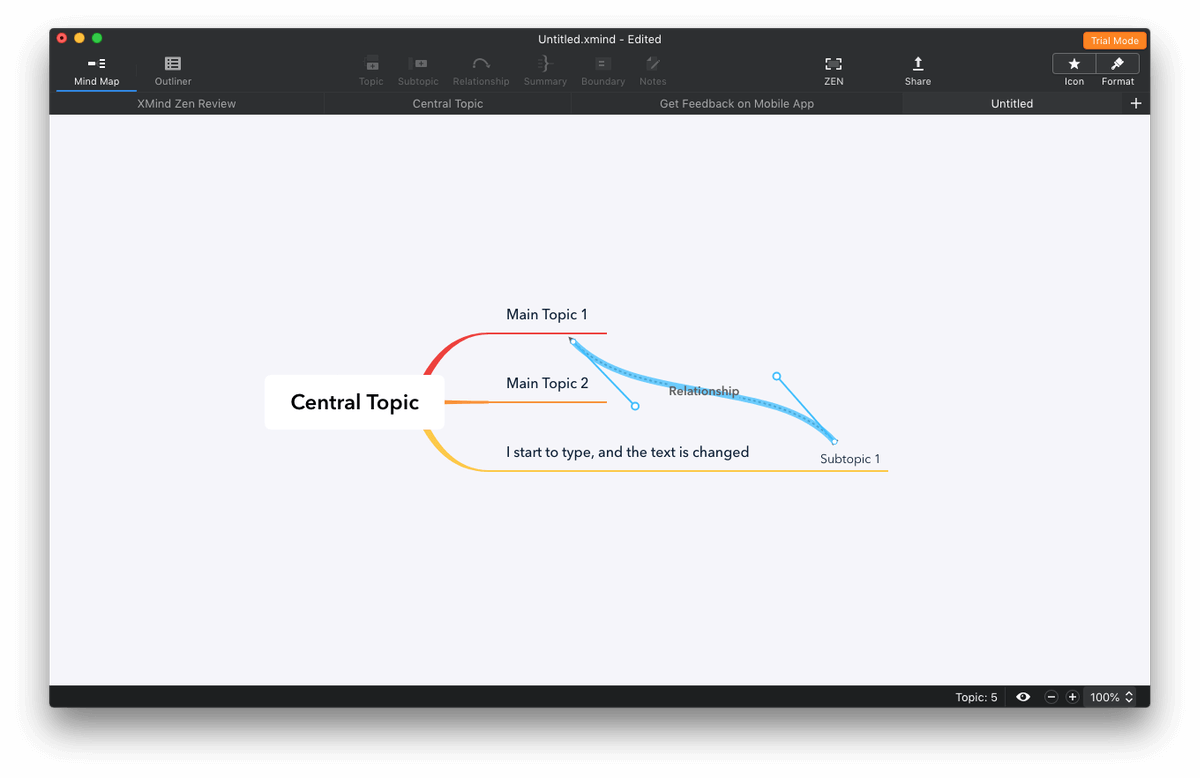Image resolution: width=1200 pixels, height=778 pixels.
Task: Toggle the eye visibility icon in status bar
Action: pos(1023,697)
